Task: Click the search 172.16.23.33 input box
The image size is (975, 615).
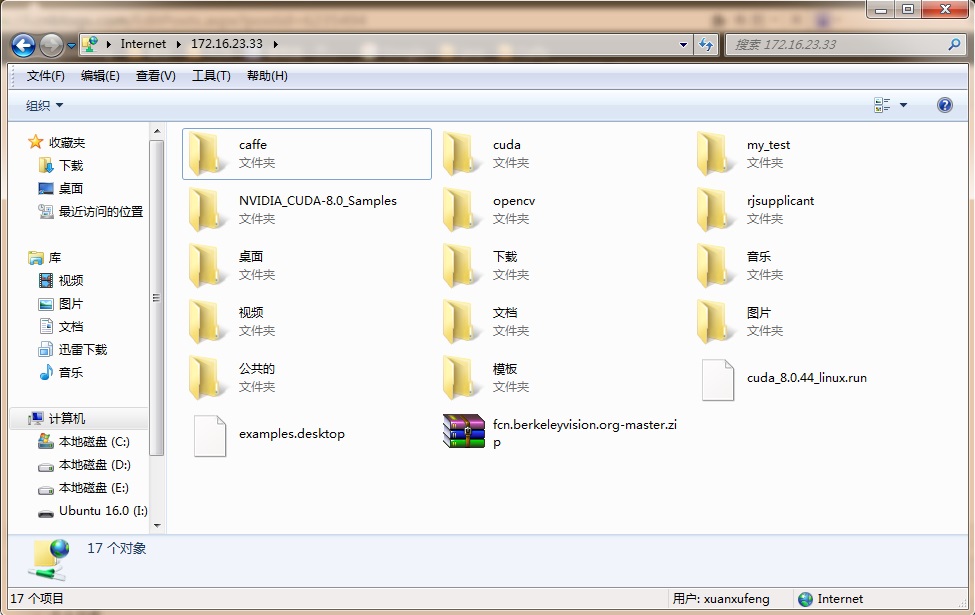Action: pyautogui.click(x=838, y=45)
